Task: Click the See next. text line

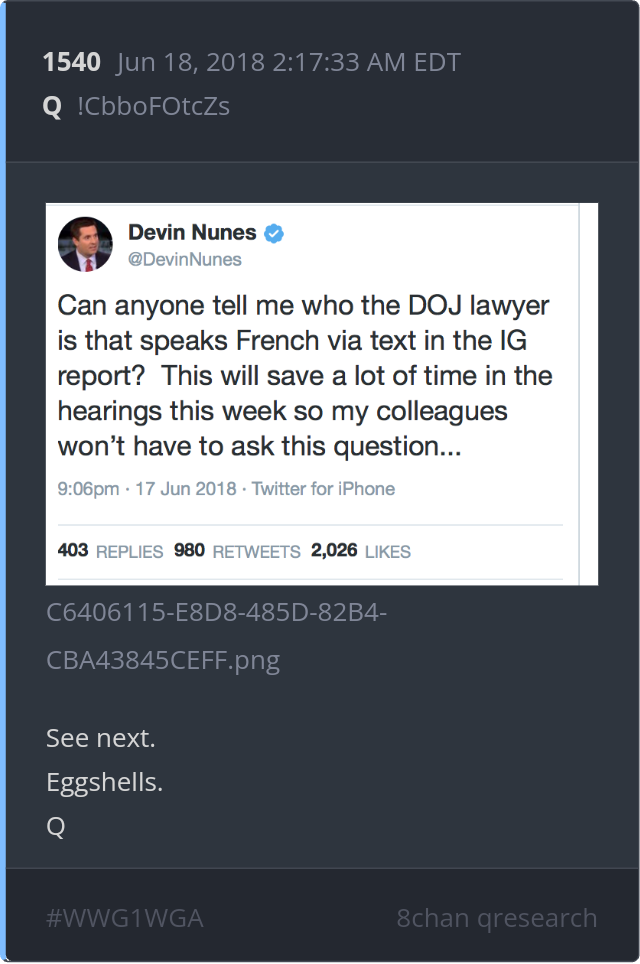Action: click(x=101, y=738)
